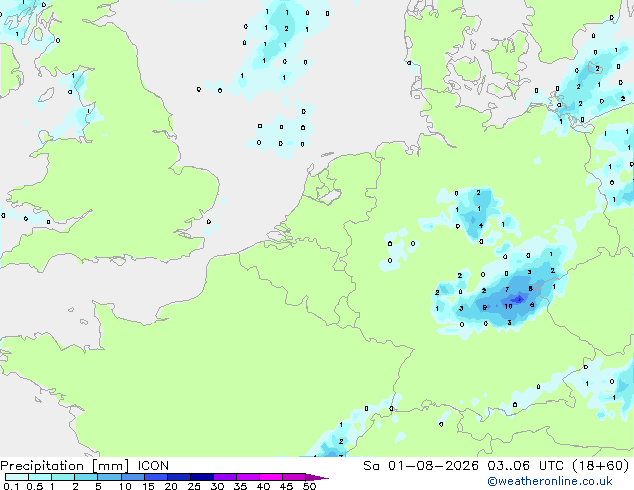Click the '10' precipitation value on the map
Image resolution: width=634 pixels, height=490 pixels.
tap(508, 306)
